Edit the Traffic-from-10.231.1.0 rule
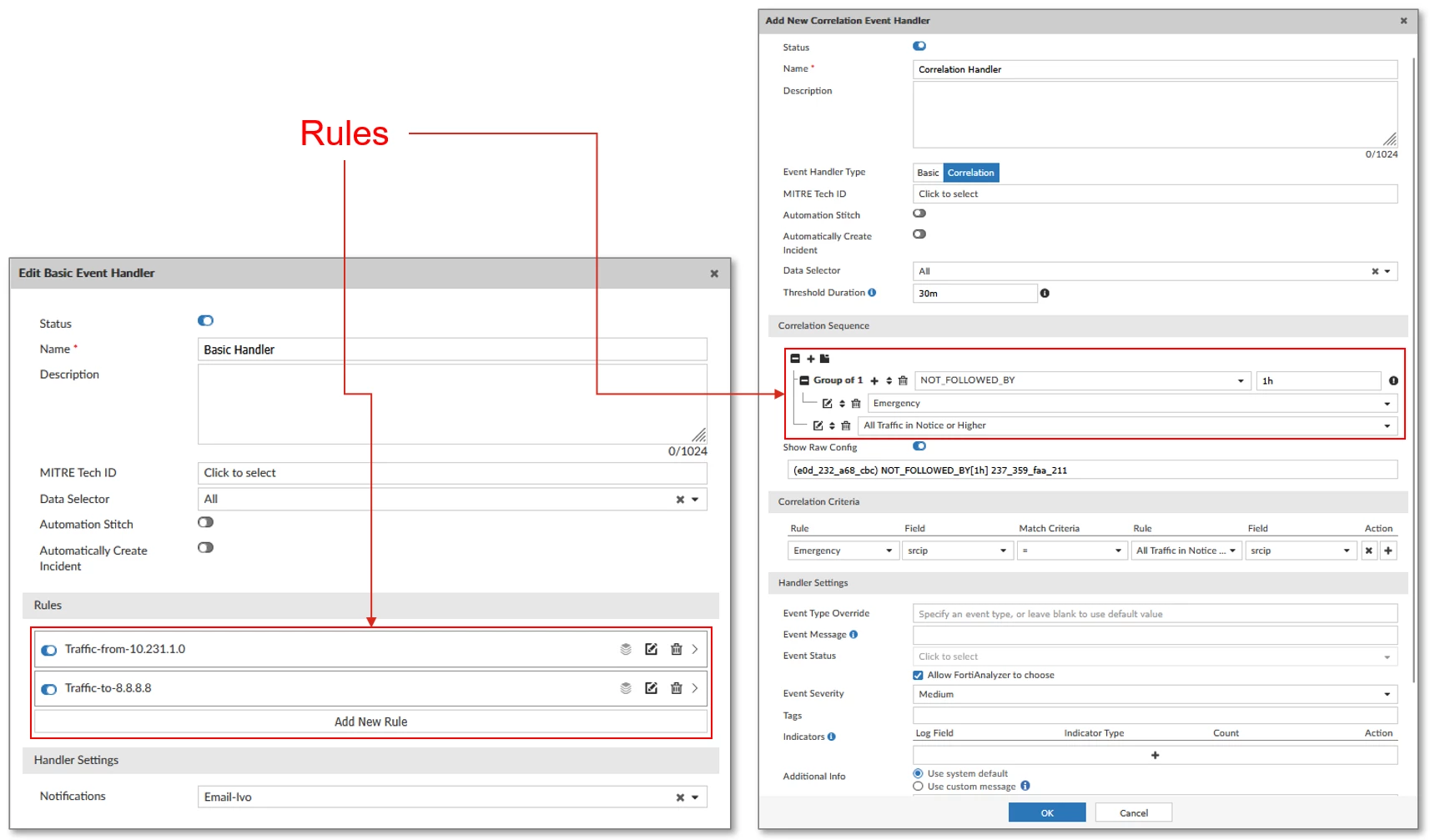1430x840 pixels. [x=651, y=649]
